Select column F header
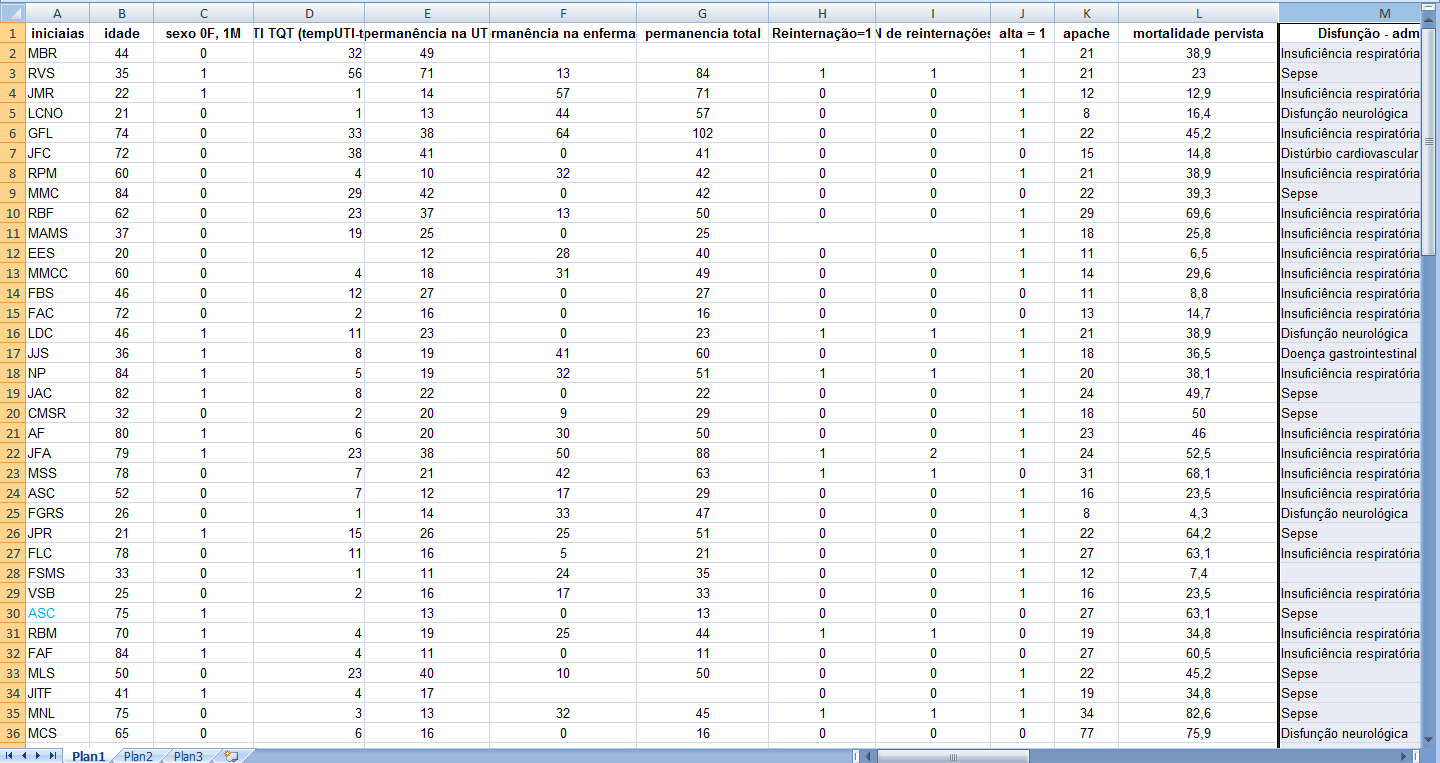This screenshot has height=763, width=1440. pos(564,12)
